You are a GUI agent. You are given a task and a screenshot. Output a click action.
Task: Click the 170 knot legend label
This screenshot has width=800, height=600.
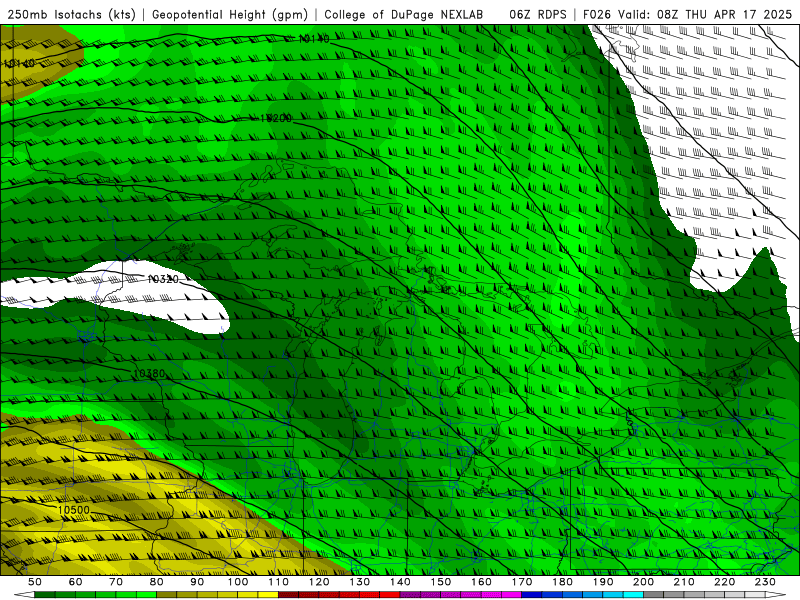522,582
